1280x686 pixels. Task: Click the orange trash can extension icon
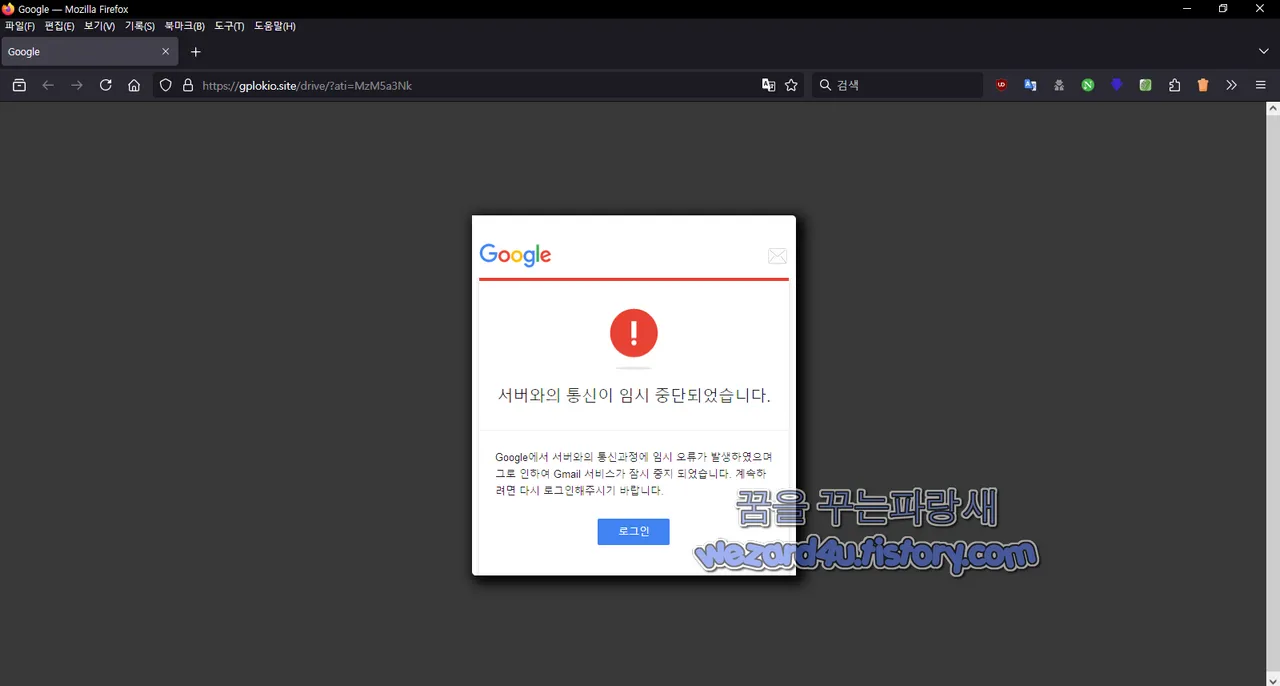(1203, 86)
